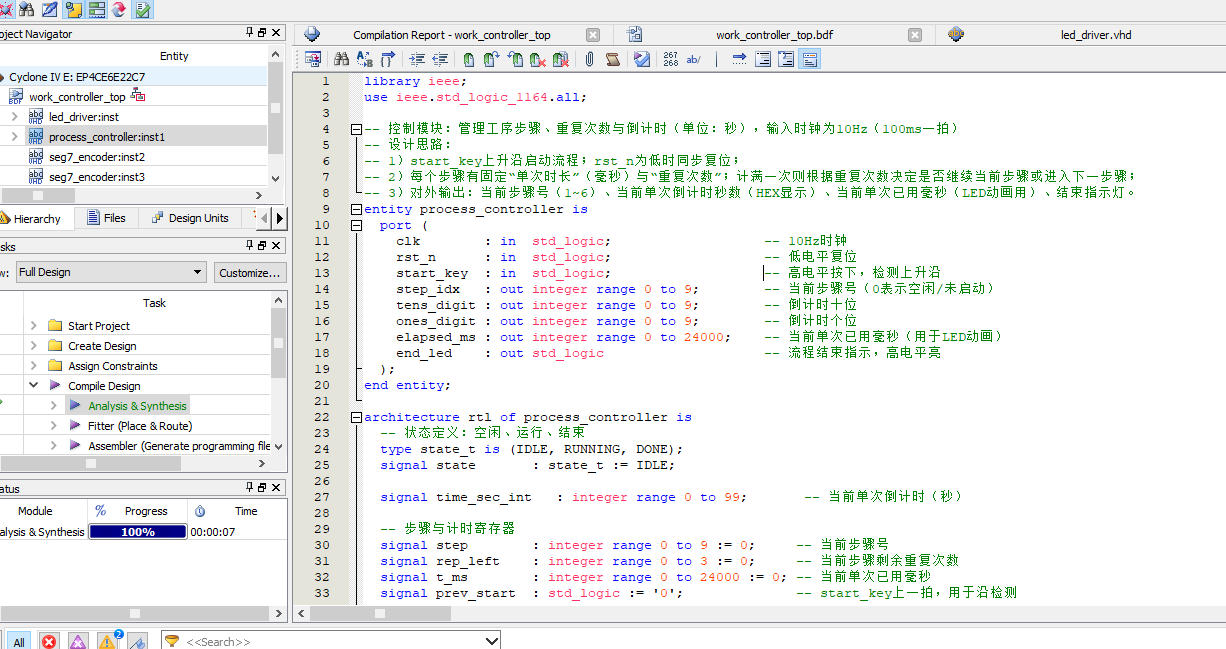Screen dimensions: 1226x649
Task: Open the Full Design flow dropdown
Action: tap(111, 272)
